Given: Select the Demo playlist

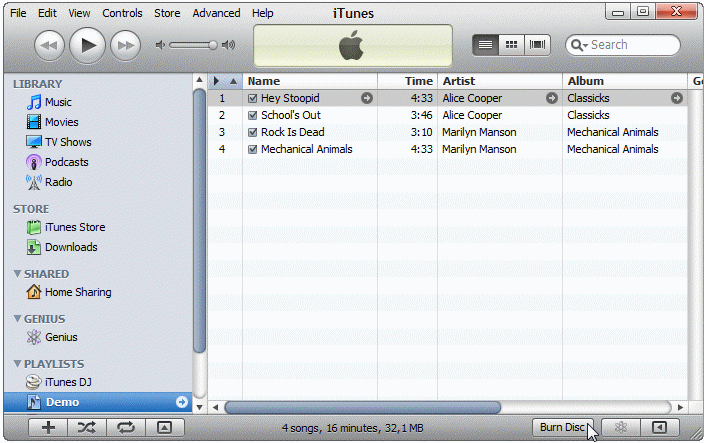Looking at the screenshot, I should click(x=98, y=402).
